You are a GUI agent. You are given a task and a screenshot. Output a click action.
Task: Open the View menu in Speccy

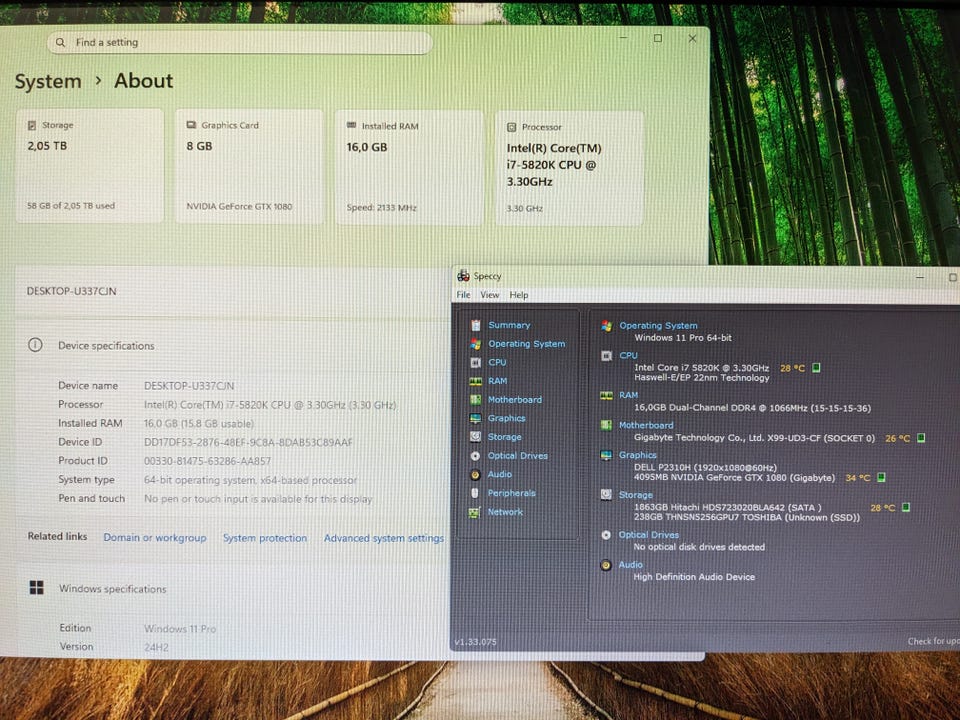click(490, 295)
